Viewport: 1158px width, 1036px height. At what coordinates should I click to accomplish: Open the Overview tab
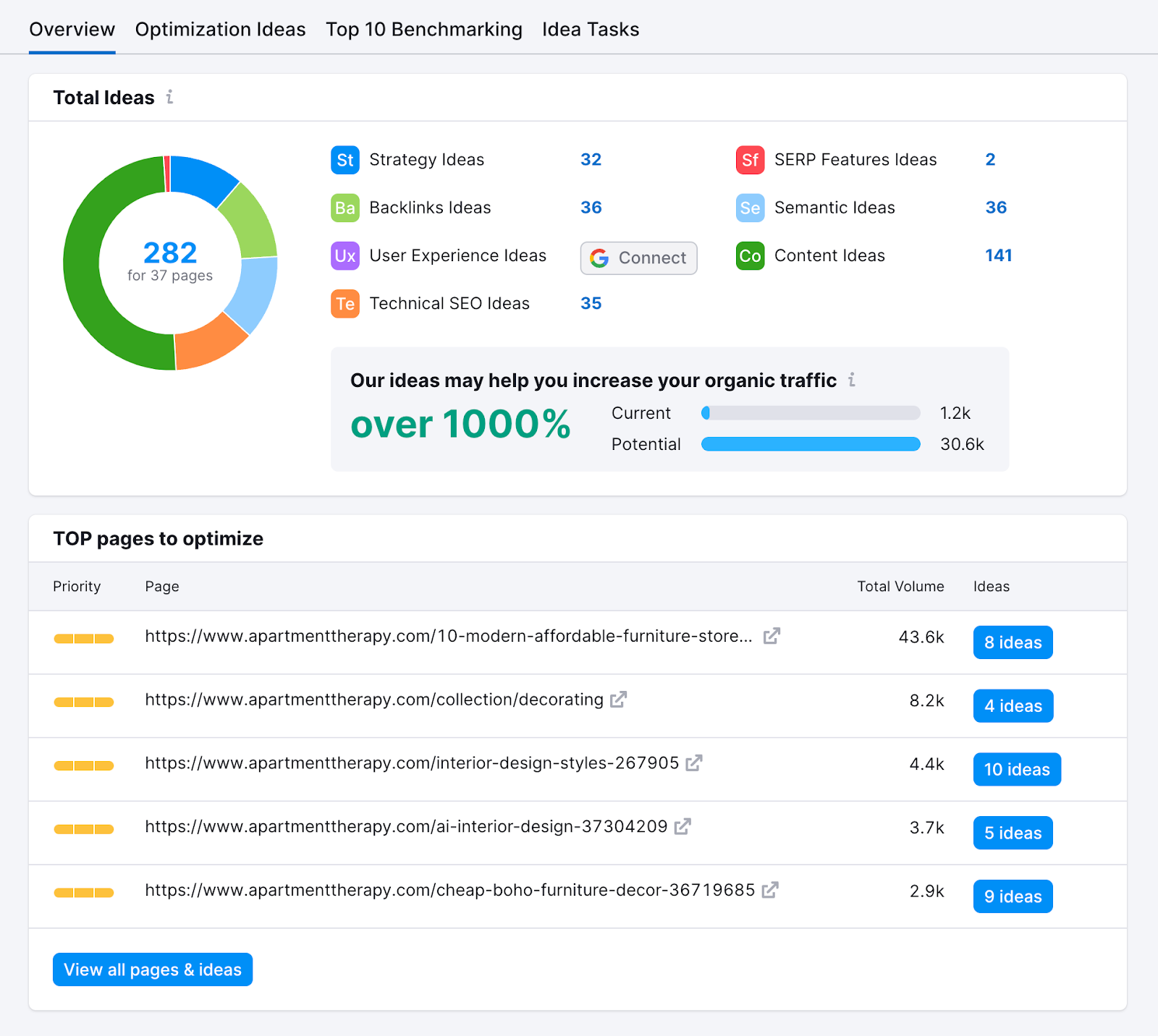coord(72,30)
